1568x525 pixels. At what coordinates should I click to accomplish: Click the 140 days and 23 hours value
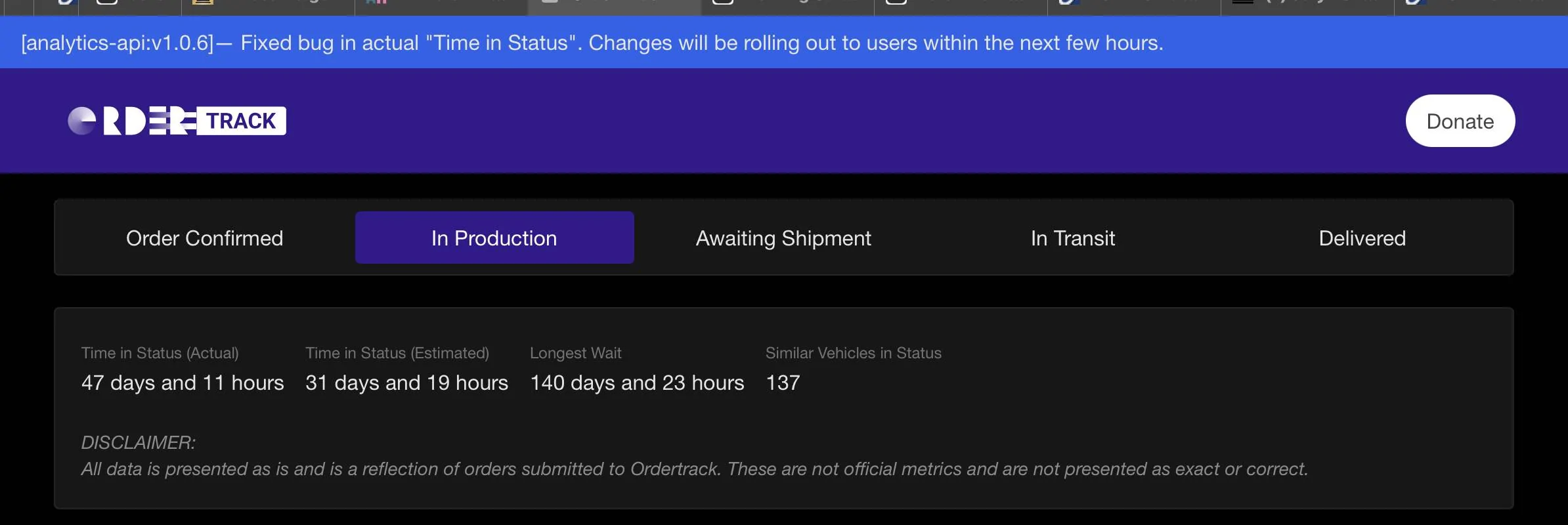637,383
